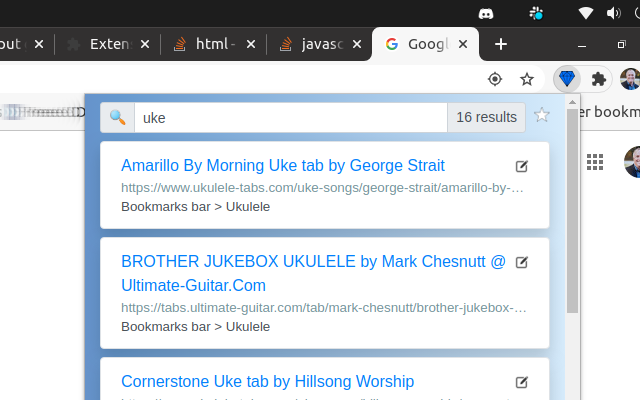Image resolution: width=640 pixels, height=400 pixels.
Task: Close the javascript Stack Overflow tab
Action: (357, 44)
